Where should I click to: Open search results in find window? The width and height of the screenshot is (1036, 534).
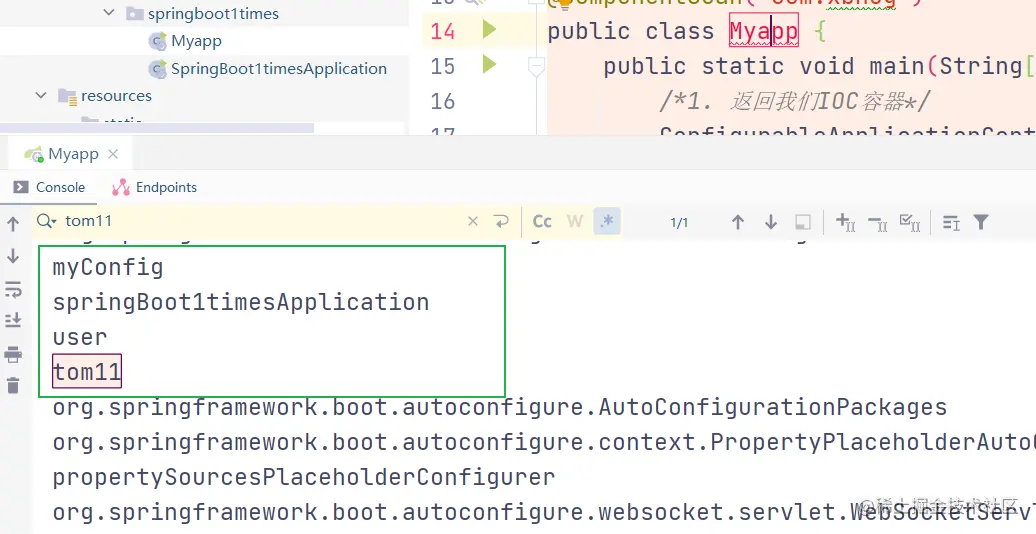803,222
